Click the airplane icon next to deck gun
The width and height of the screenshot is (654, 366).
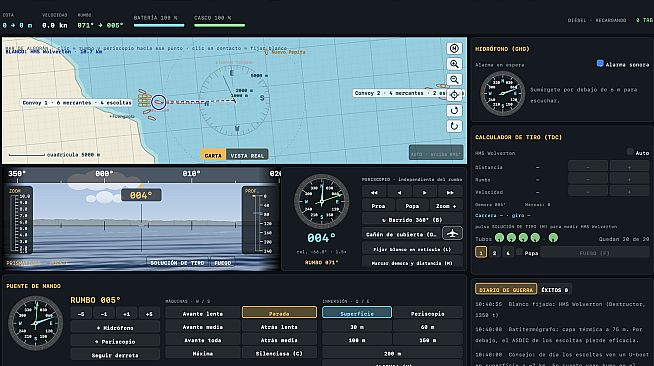coord(452,233)
